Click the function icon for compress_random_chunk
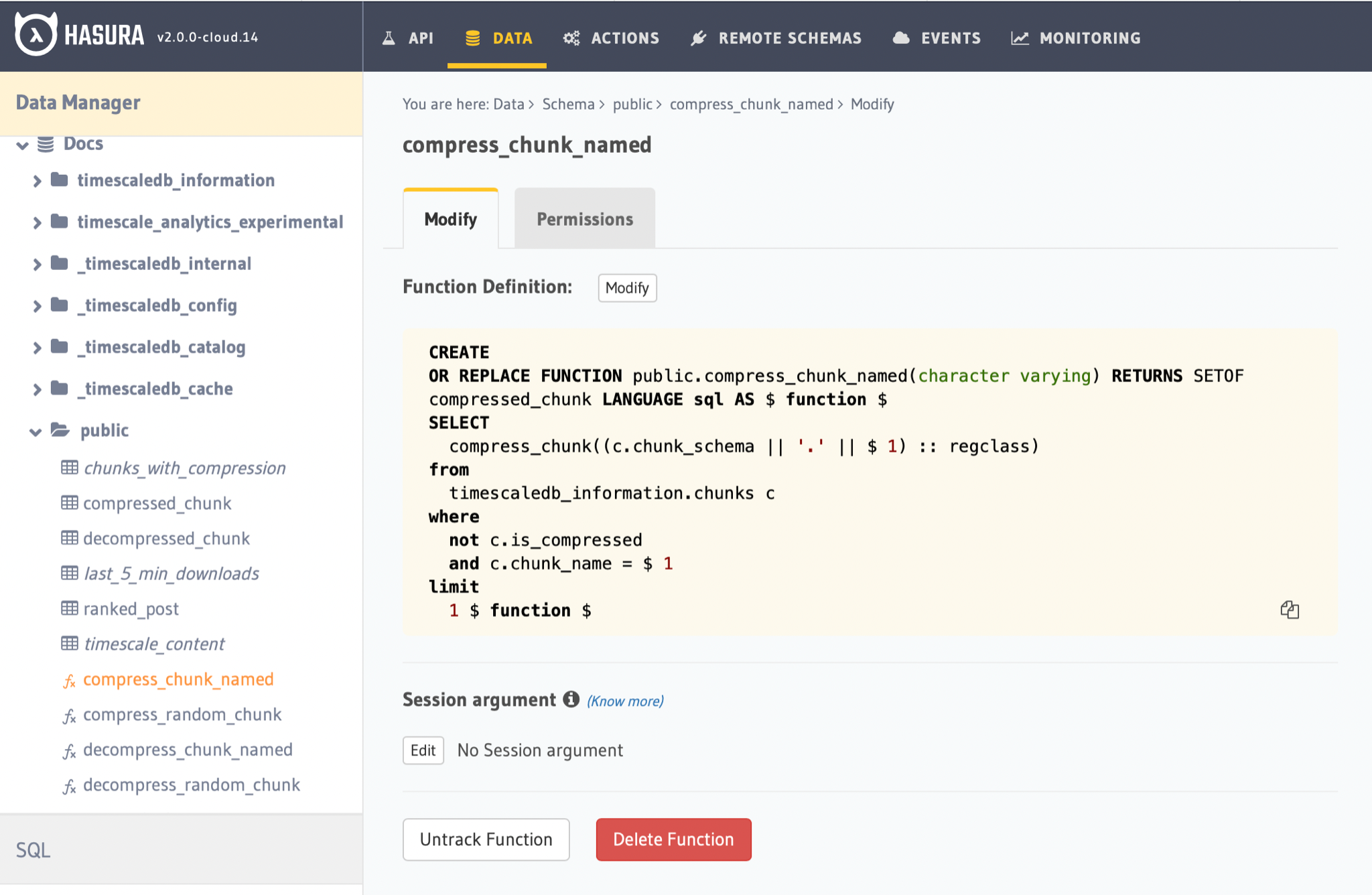 click(70, 716)
